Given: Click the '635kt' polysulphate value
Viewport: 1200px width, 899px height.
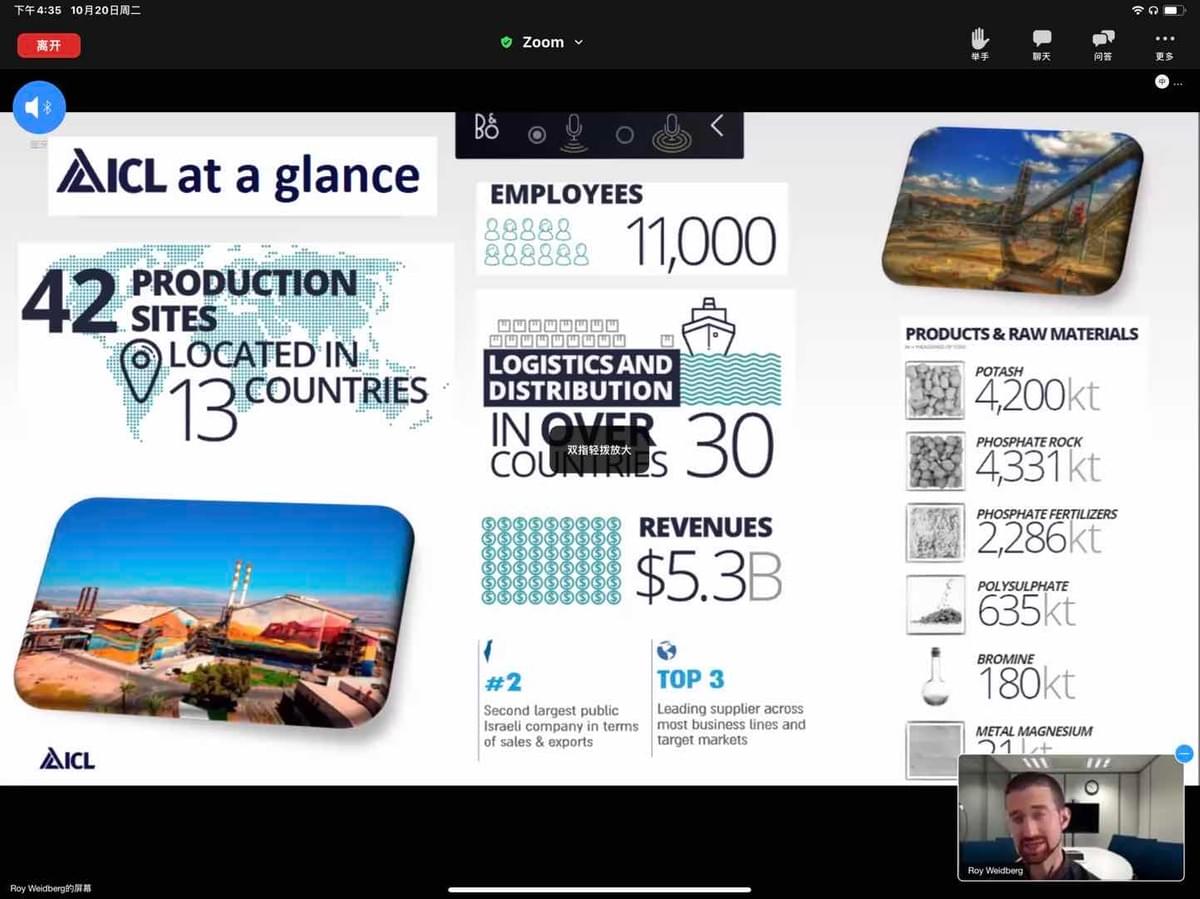Looking at the screenshot, I should [1027, 611].
